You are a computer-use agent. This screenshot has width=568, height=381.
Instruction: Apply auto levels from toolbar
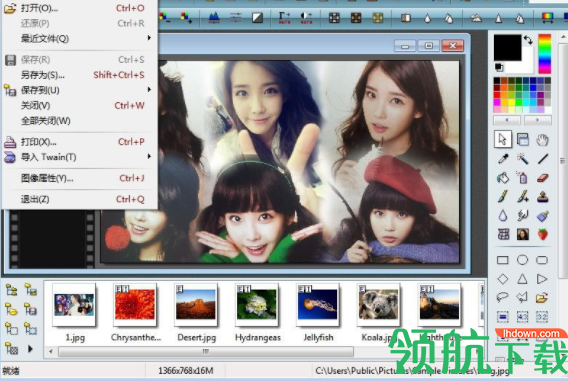[284, 17]
